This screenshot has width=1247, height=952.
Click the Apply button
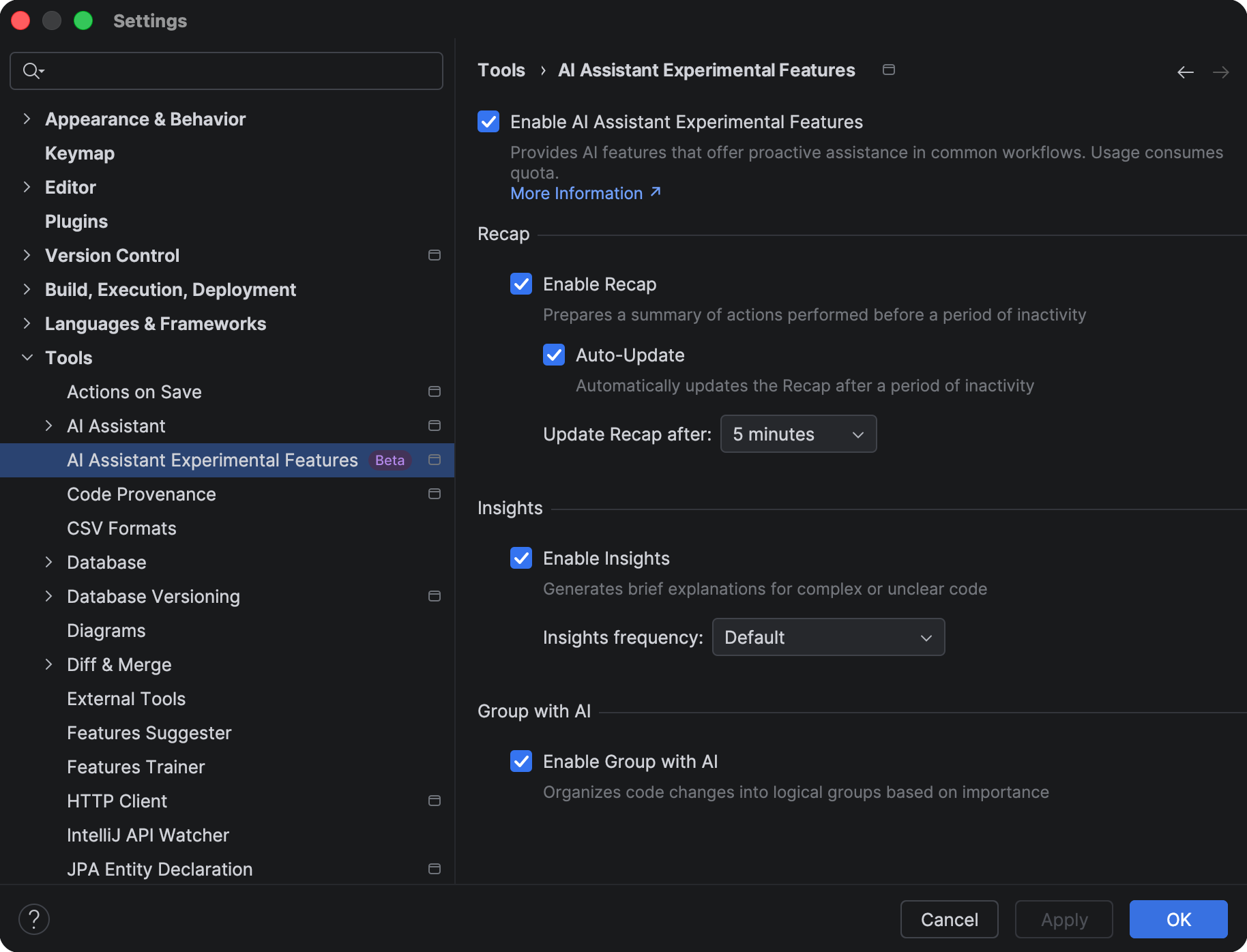[1063, 919]
